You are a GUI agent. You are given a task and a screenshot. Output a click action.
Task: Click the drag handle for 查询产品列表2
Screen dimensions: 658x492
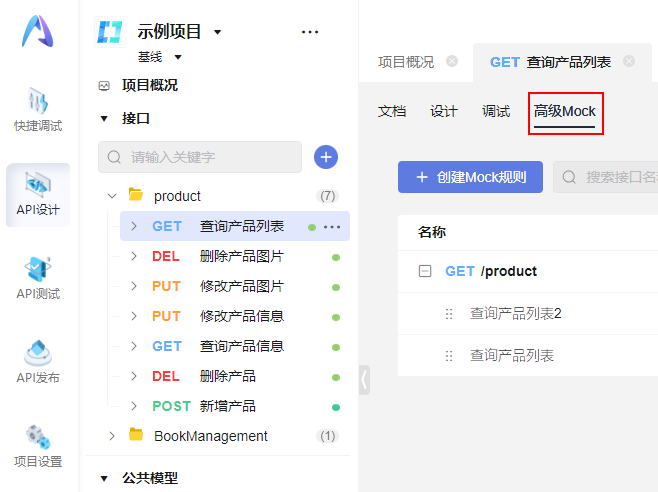449,314
